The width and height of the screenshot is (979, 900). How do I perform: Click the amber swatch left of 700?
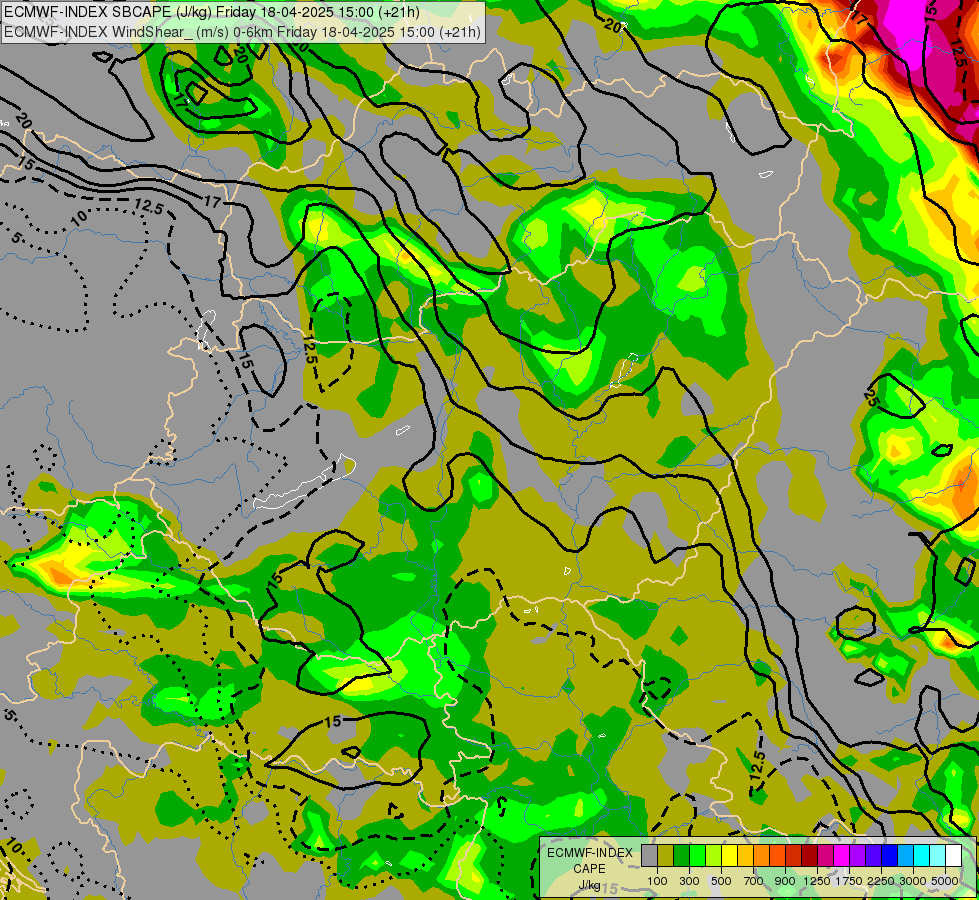tap(745, 856)
